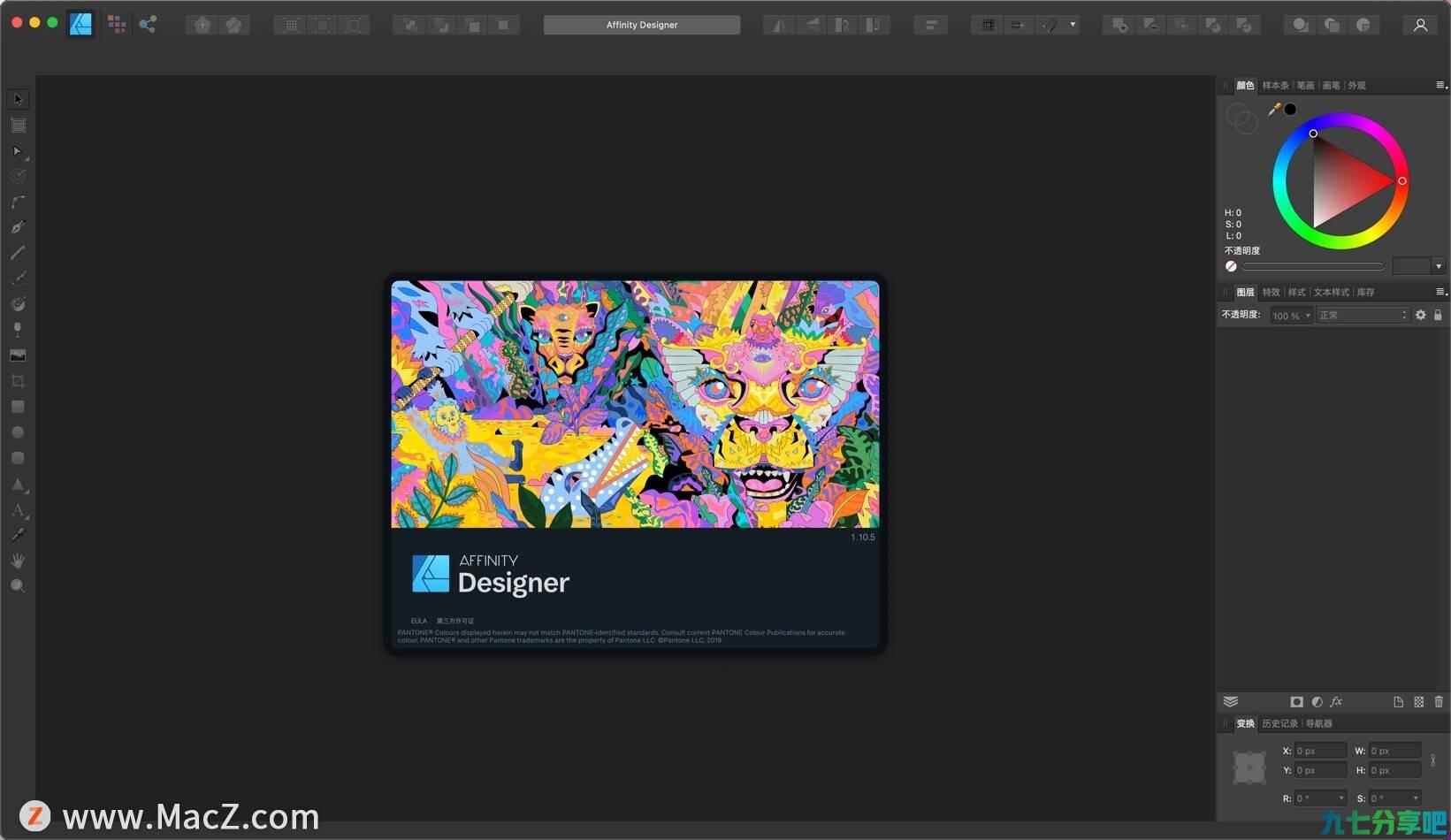Viewport: 1451px width, 840px height.
Task: Click the mask layer icon
Action: tap(1296, 702)
